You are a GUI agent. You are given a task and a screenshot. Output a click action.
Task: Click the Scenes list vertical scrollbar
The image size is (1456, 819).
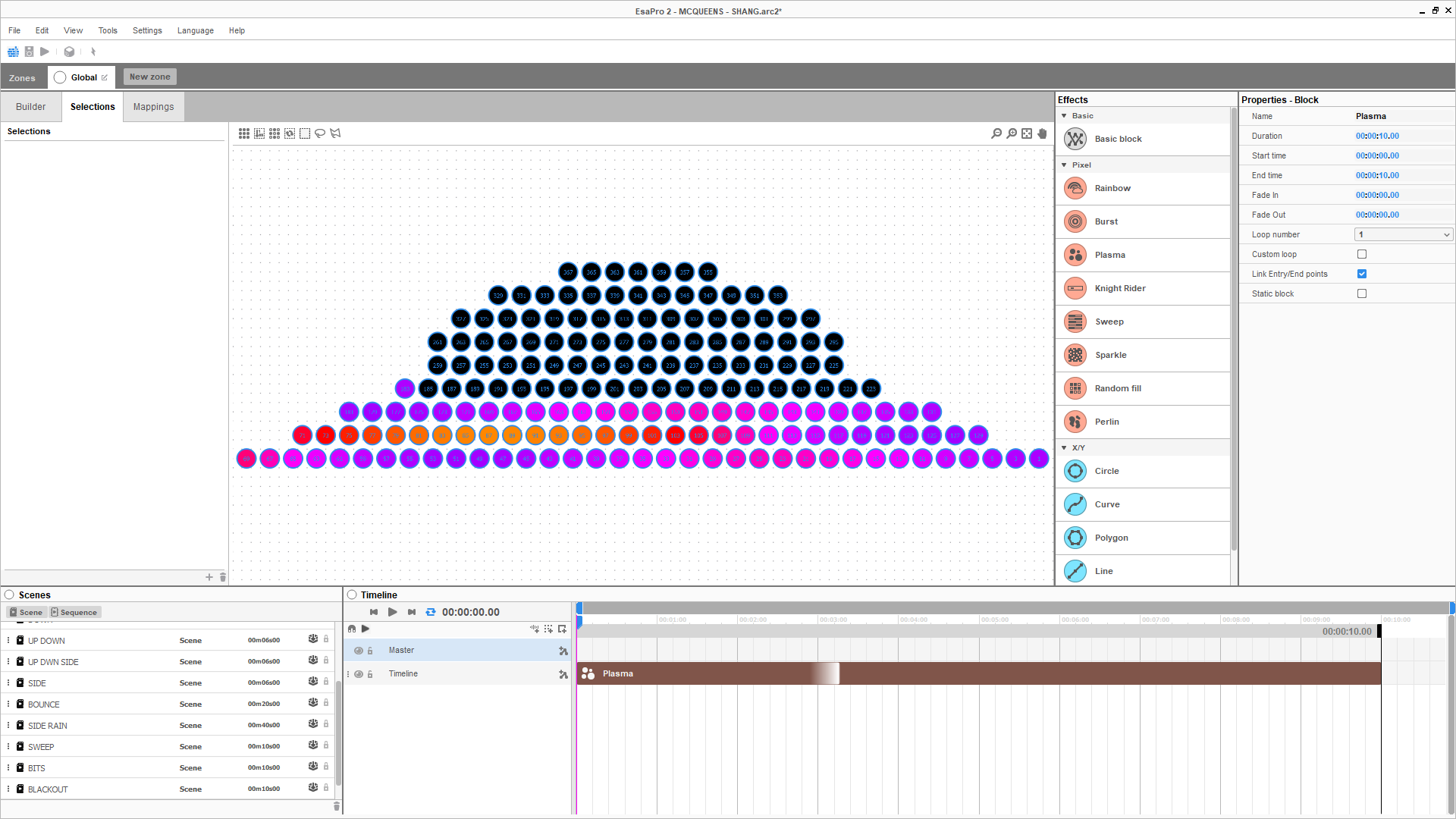click(338, 732)
